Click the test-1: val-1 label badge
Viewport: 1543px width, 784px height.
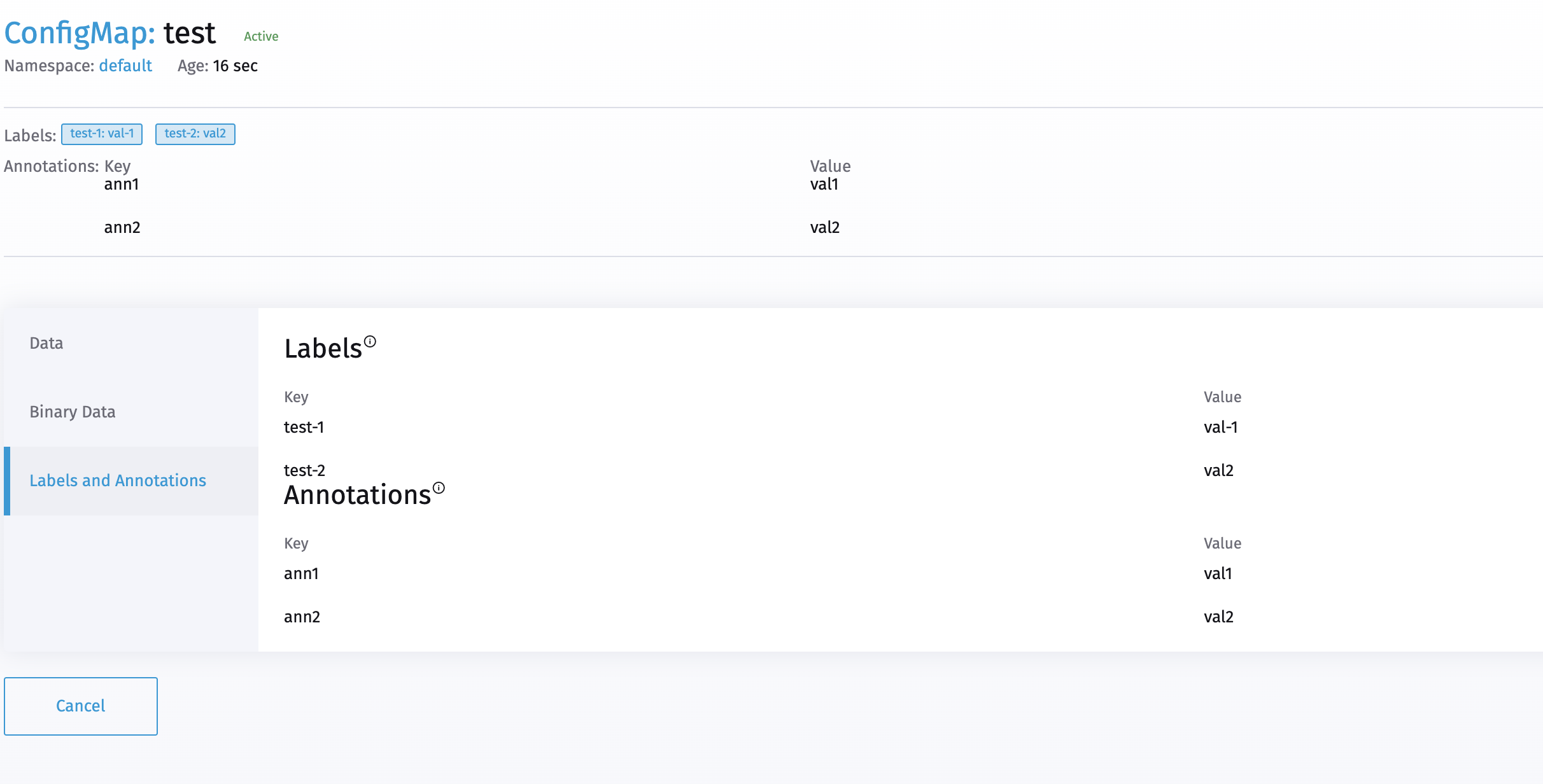[102, 134]
